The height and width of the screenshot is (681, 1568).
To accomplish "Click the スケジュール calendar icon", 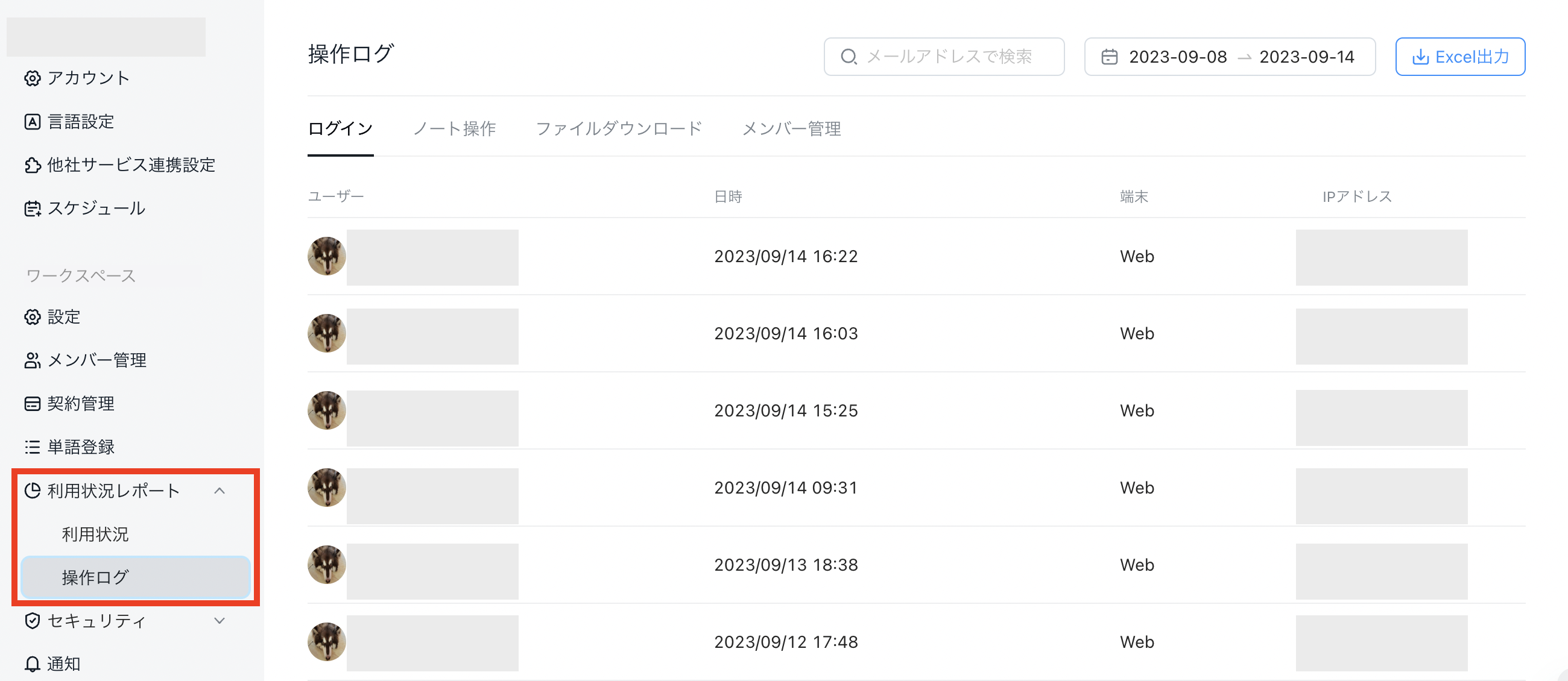I will [32, 209].
